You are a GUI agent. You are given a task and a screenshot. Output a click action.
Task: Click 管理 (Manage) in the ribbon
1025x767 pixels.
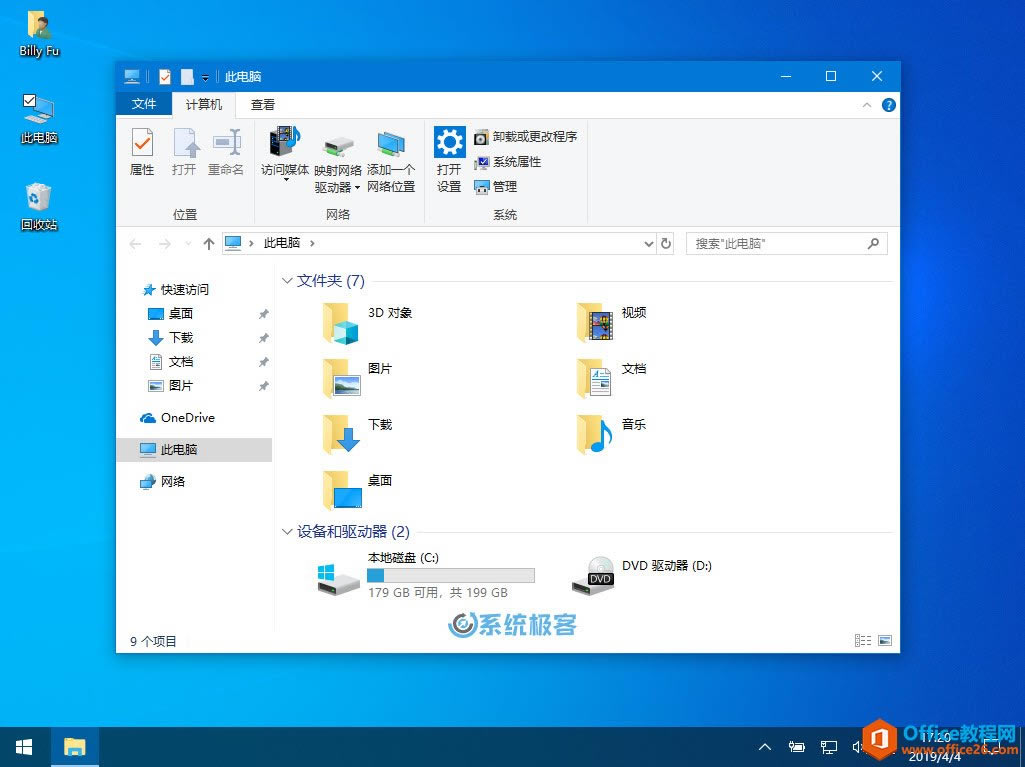(x=496, y=187)
